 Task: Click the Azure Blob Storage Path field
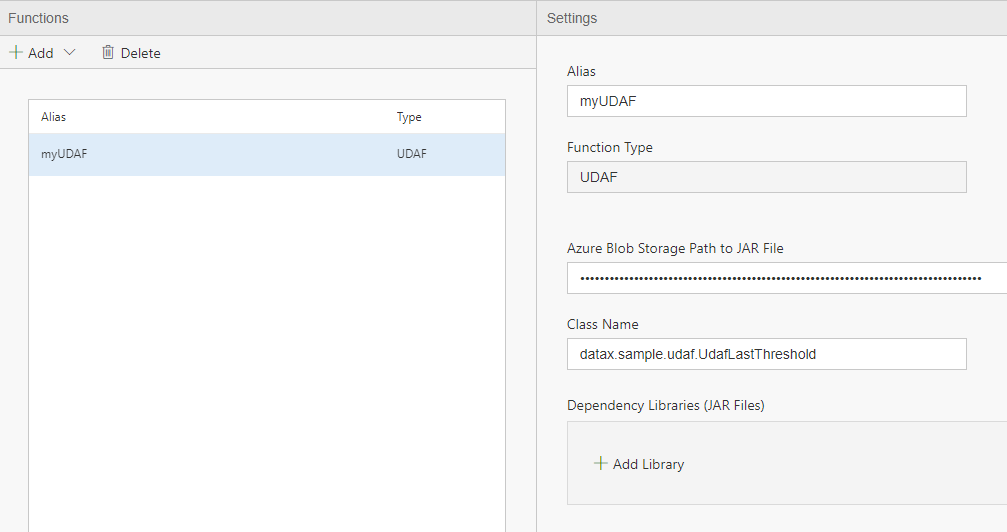[x=787, y=278]
